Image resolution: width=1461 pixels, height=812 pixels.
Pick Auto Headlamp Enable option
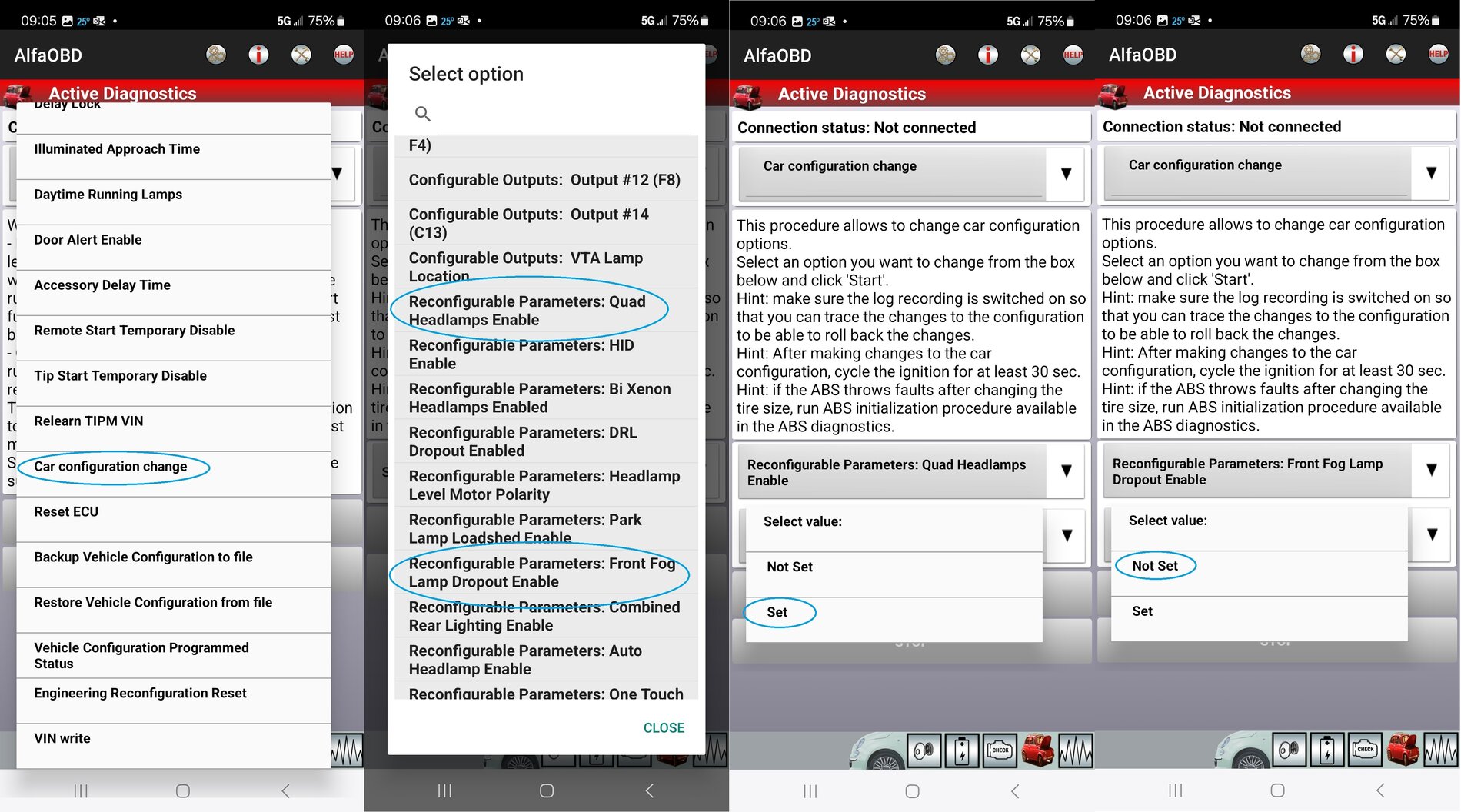[x=546, y=660]
